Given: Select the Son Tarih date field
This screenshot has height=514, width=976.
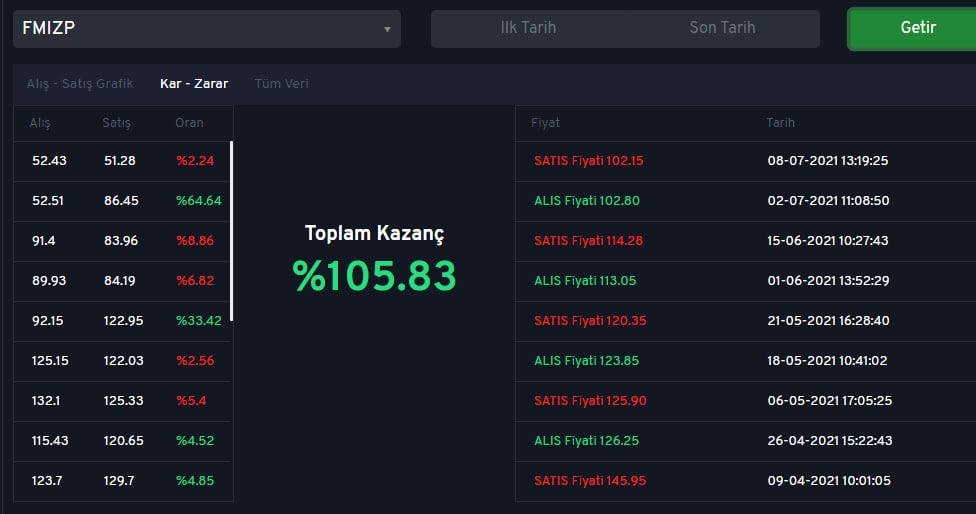Looking at the screenshot, I should pyautogui.click(x=722, y=28).
